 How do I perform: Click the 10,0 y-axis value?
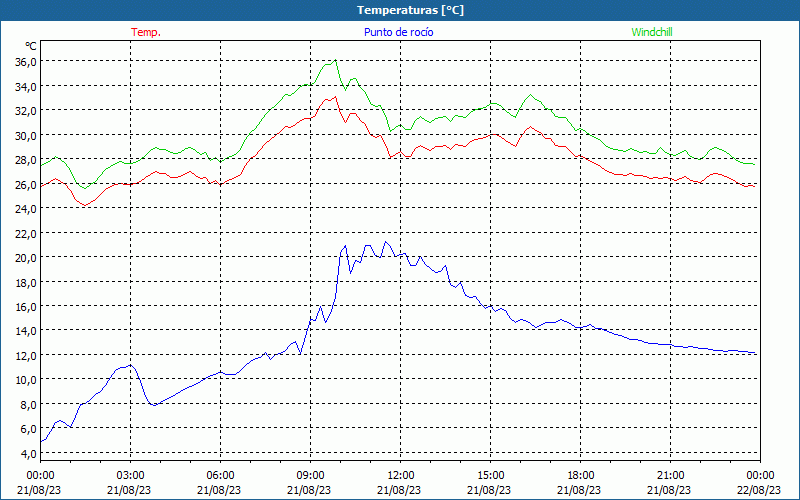coord(26,380)
